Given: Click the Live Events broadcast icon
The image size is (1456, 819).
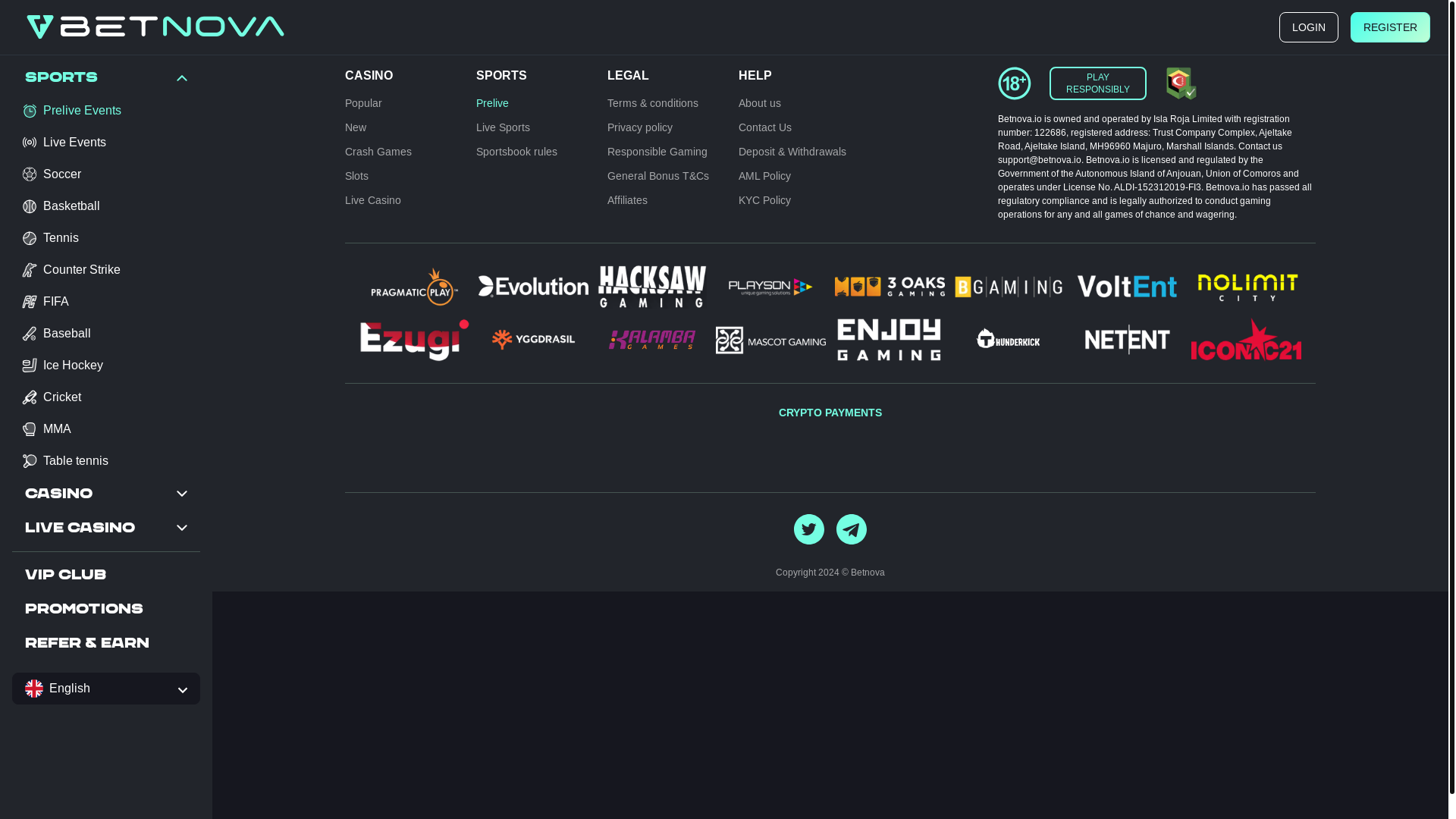Looking at the screenshot, I should [30, 143].
